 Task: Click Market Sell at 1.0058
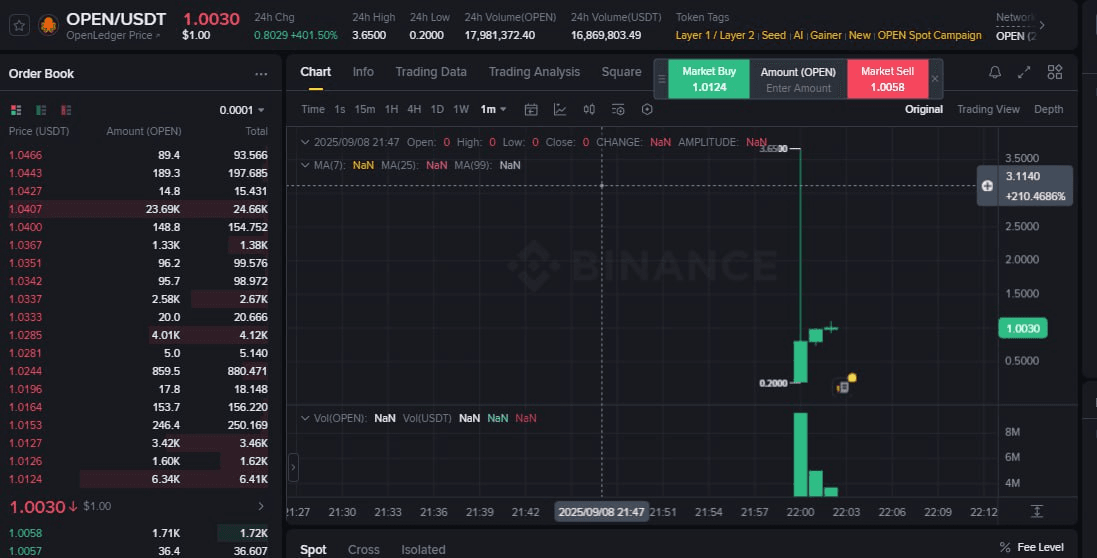coord(888,79)
